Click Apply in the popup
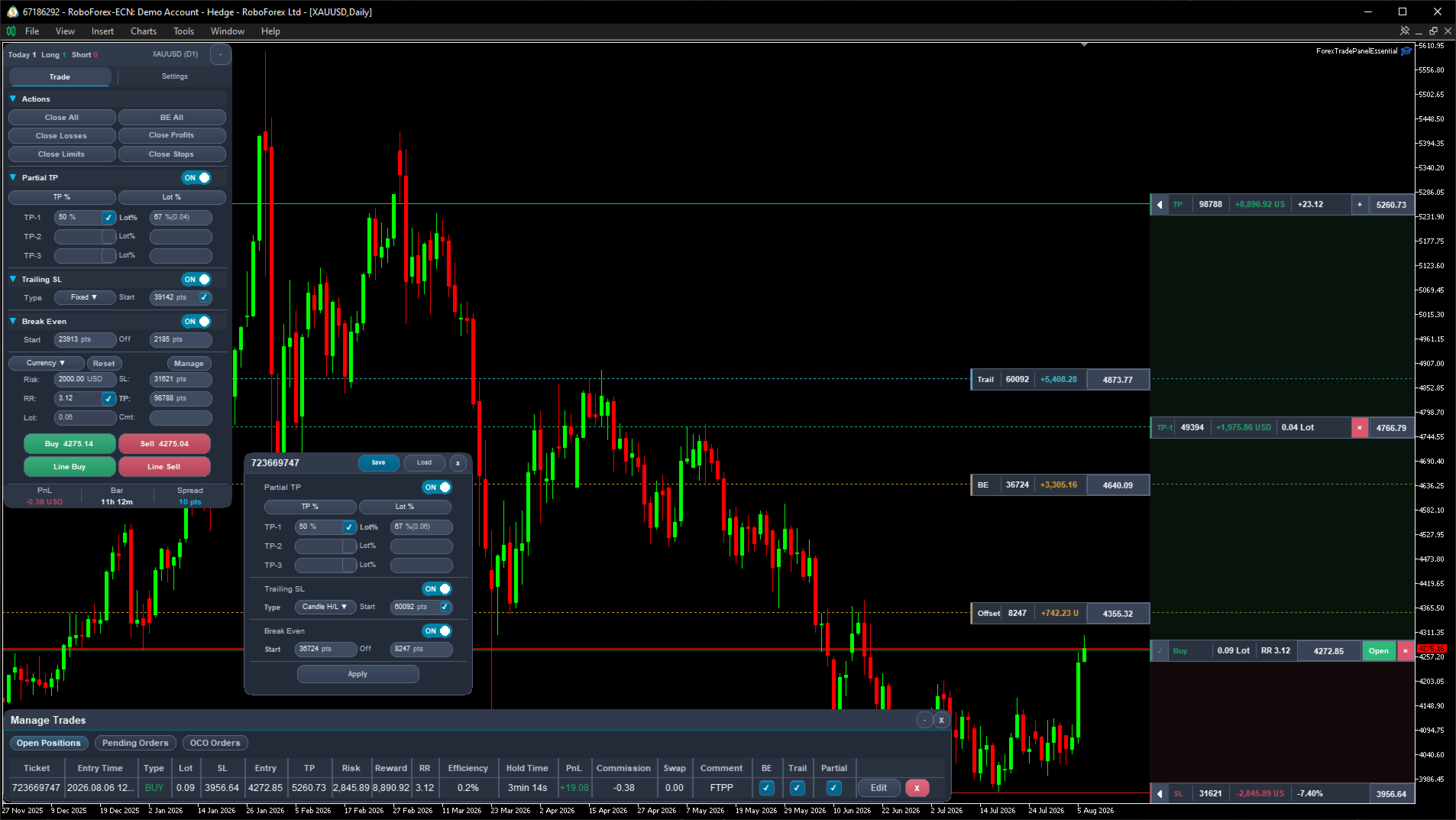This screenshot has width=1456, height=820. [x=358, y=674]
